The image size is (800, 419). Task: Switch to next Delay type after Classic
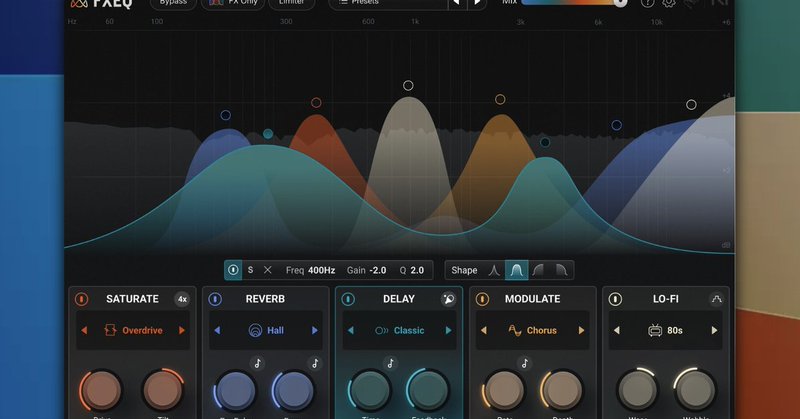tap(448, 331)
